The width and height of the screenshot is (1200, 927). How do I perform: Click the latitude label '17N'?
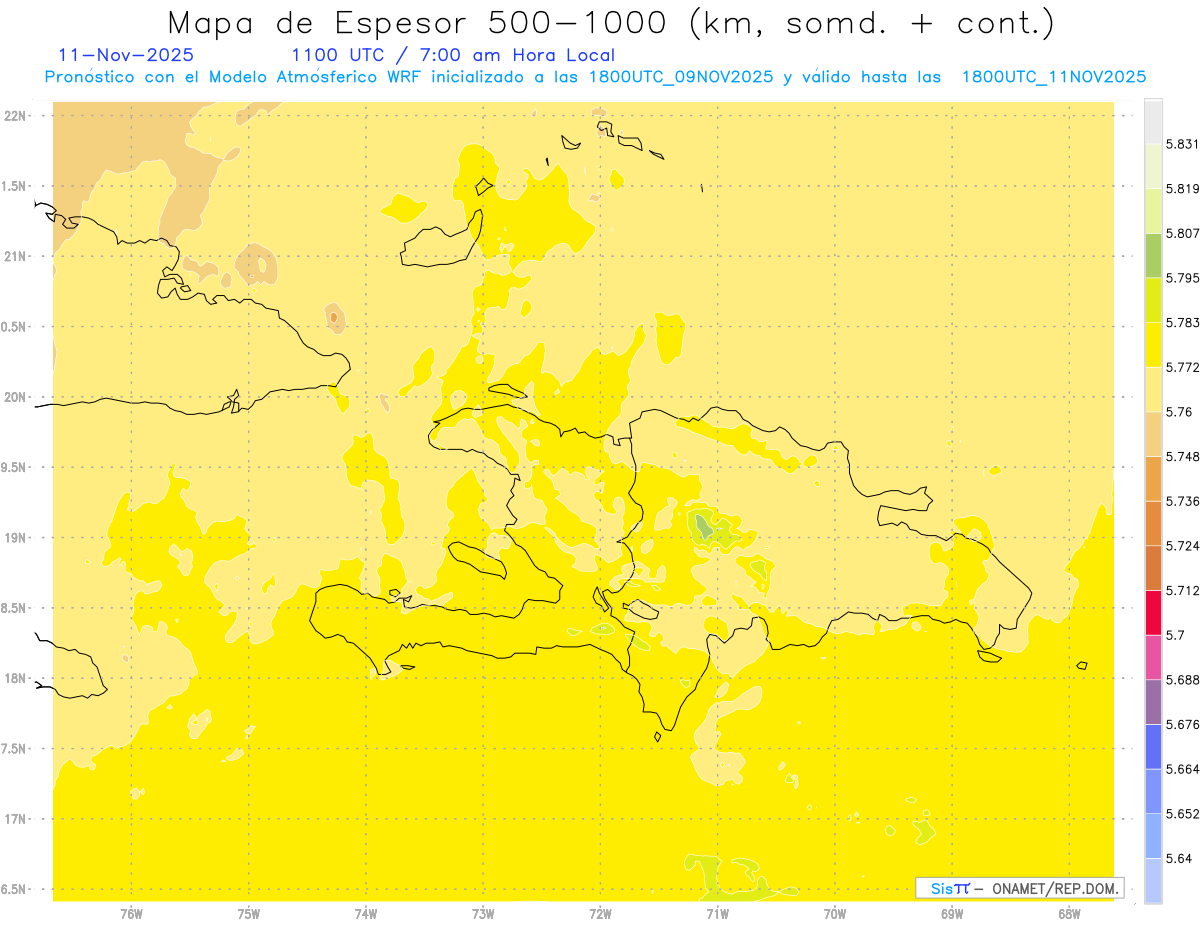pyautogui.click(x=15, y=819)
